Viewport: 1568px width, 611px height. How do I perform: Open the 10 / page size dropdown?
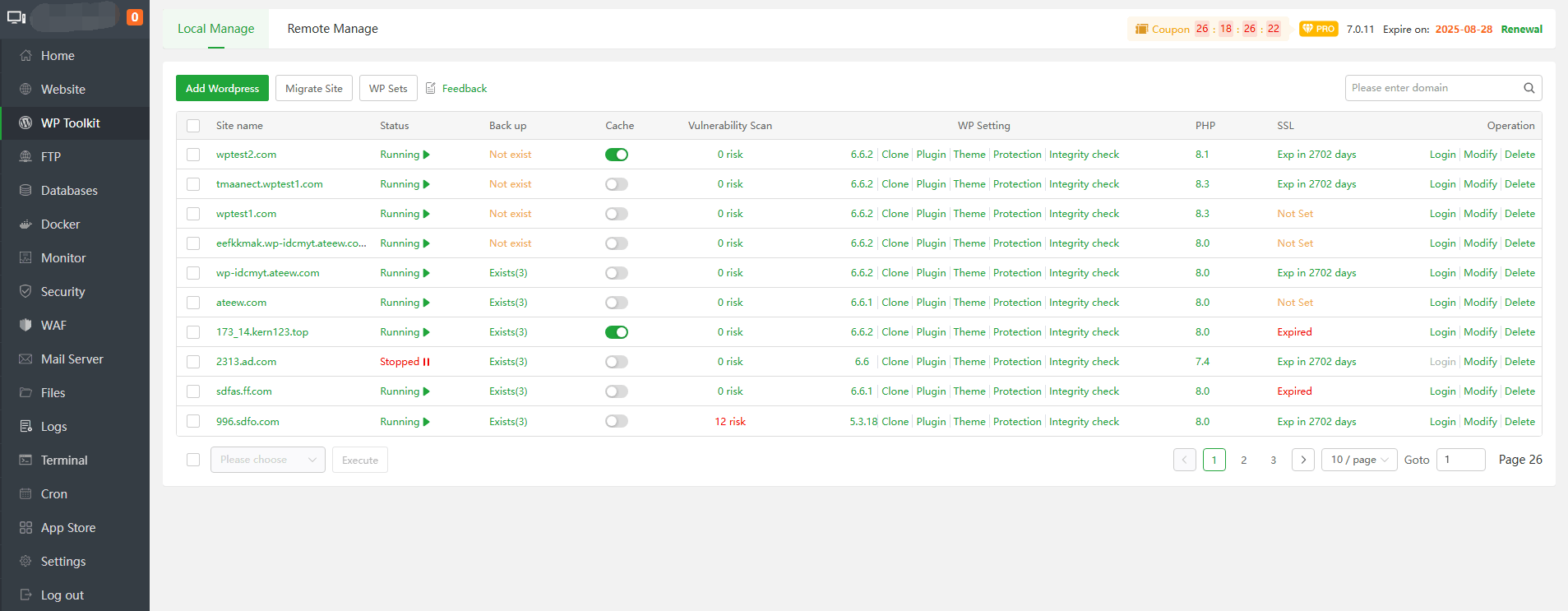point(1359,460)
